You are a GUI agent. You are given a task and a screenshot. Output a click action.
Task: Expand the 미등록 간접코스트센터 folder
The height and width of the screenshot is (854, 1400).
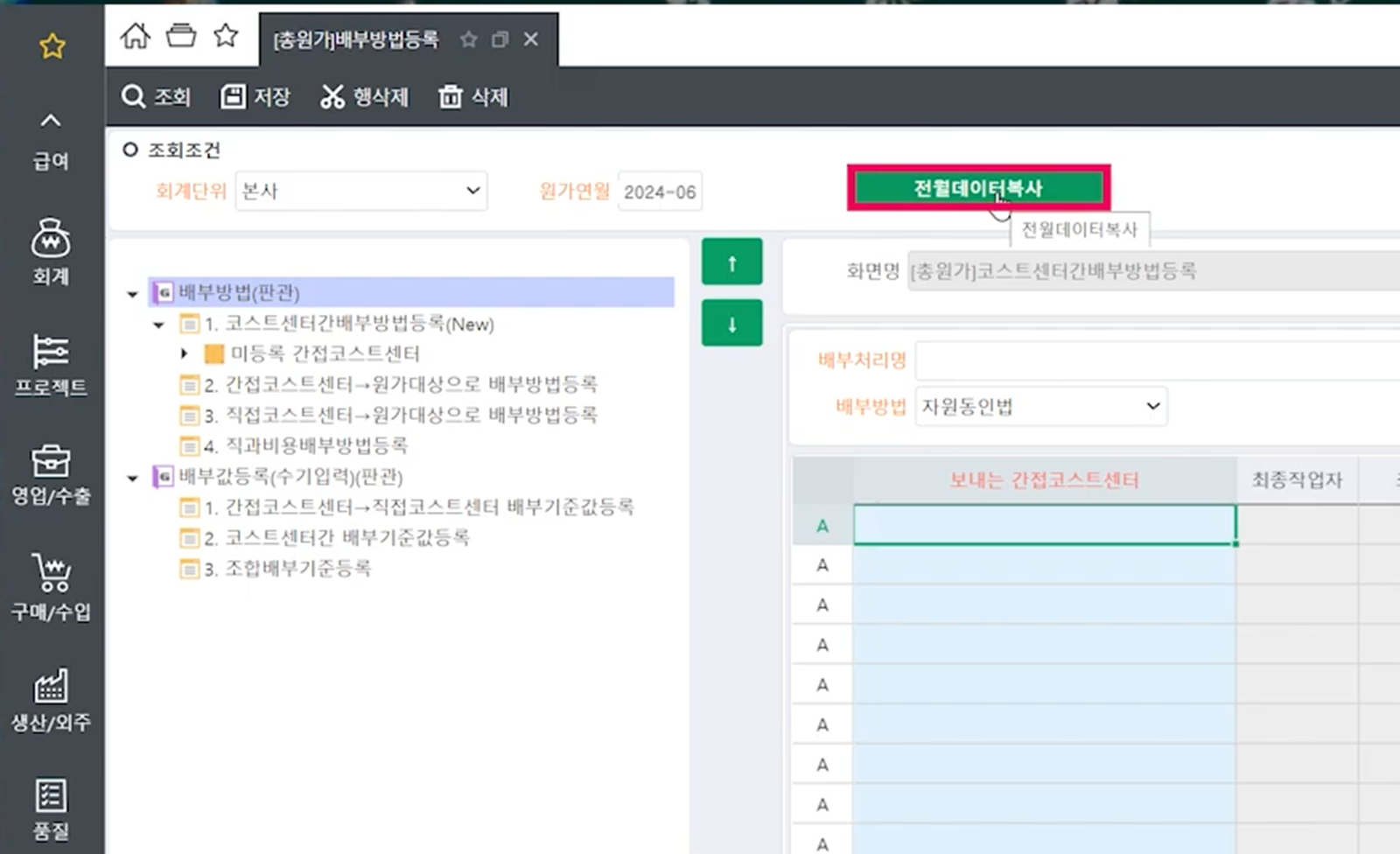[x=184, y=353]
